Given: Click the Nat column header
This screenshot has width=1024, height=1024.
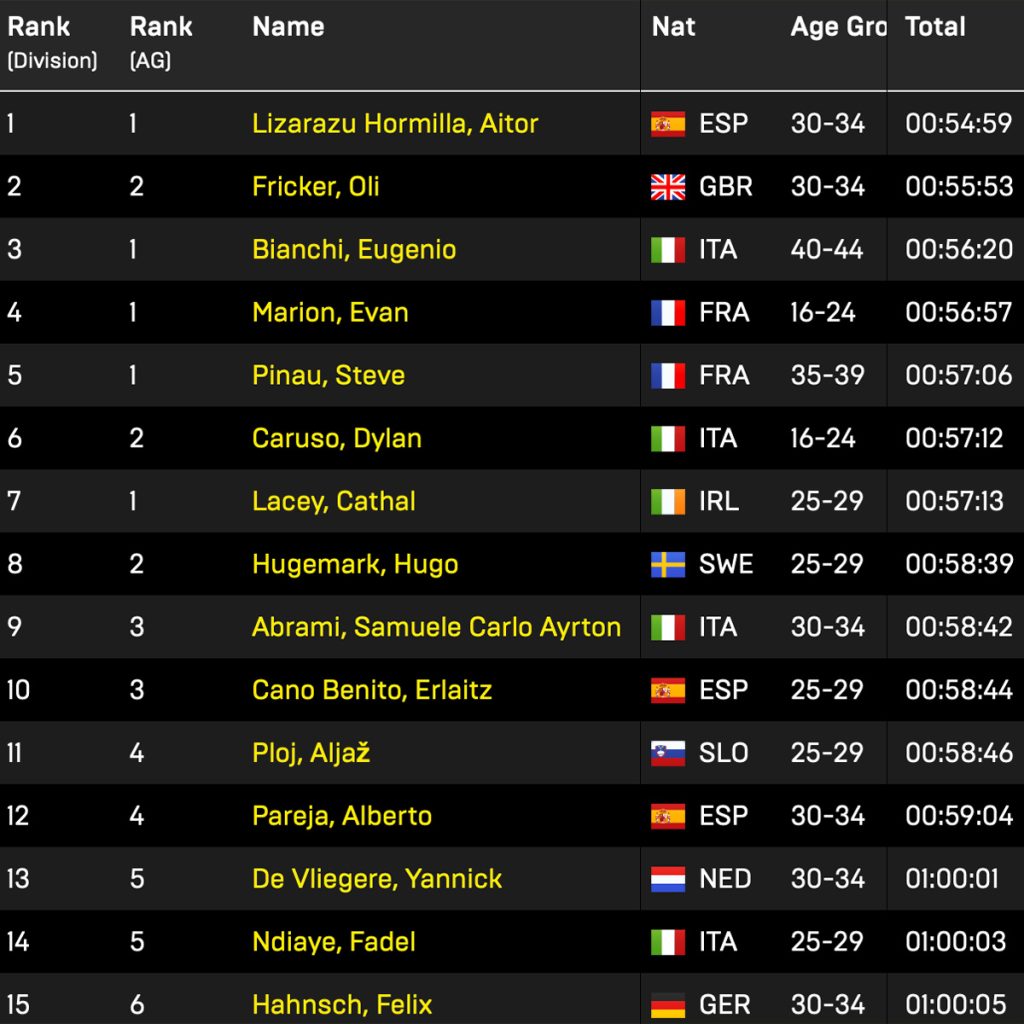Looking at the screenshot, I should point(673,27).
